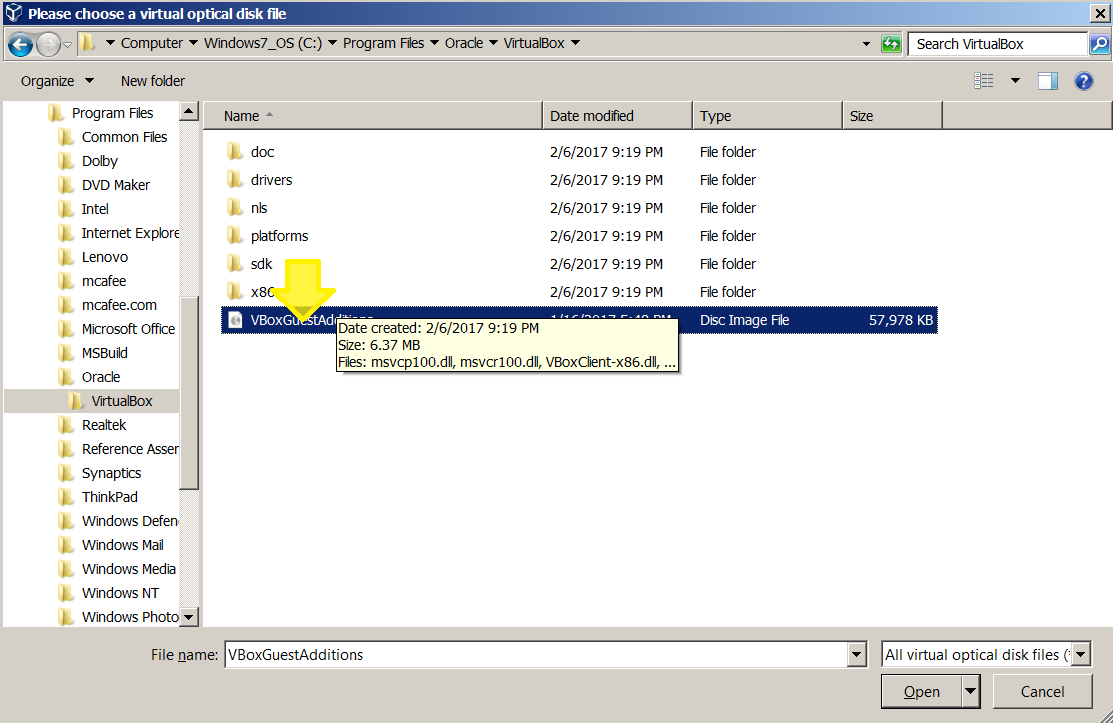Screen dimensions: 1113x723
Task: Expand the view options dropdown arrow
Action: [x=1015, y=81]
